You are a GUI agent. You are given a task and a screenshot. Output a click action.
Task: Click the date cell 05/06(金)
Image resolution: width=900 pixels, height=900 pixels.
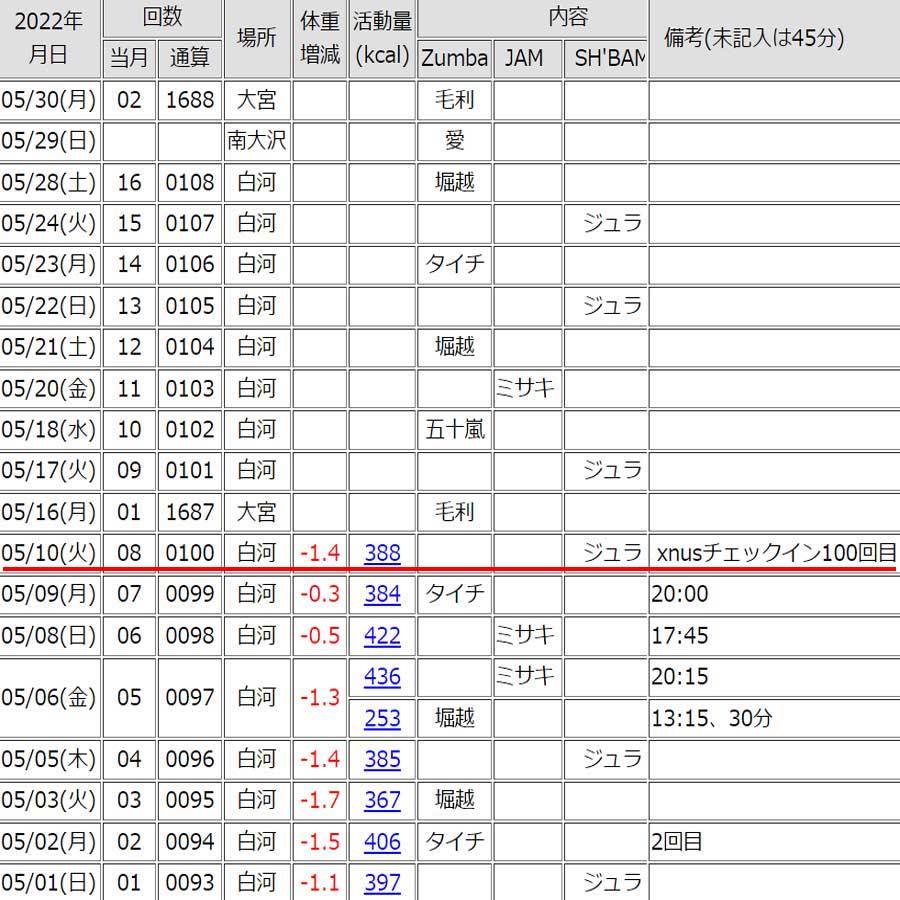49,697
